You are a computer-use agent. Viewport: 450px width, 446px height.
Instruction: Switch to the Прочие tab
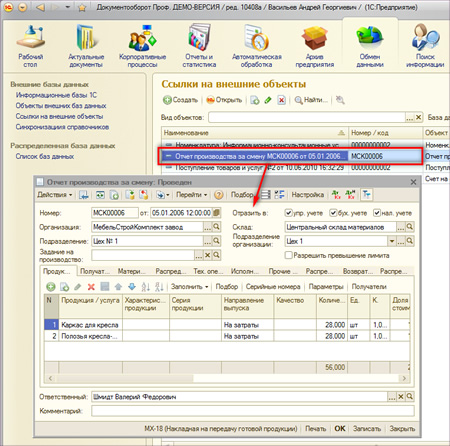coord(283,271)
